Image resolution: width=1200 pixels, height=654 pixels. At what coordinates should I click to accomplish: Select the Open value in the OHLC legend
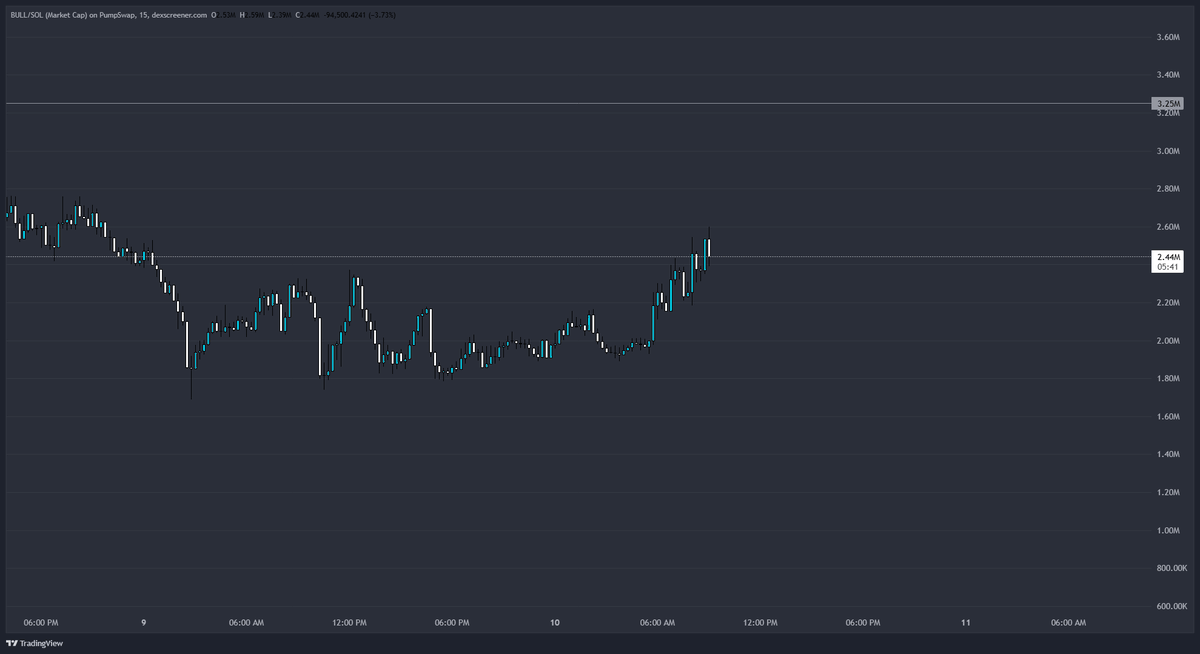pos(226,16)
